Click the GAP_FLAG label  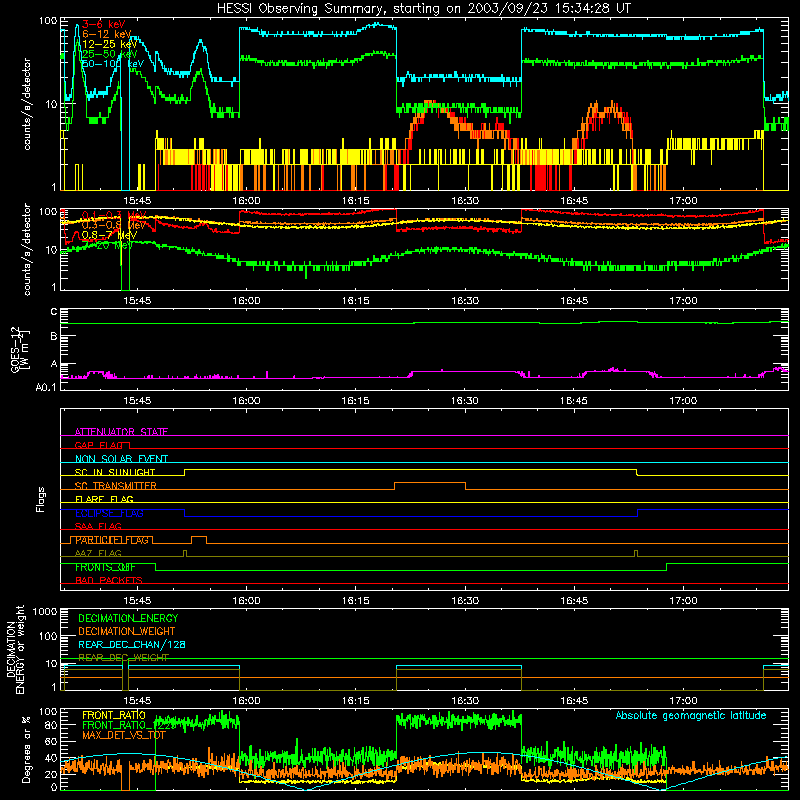99,445
